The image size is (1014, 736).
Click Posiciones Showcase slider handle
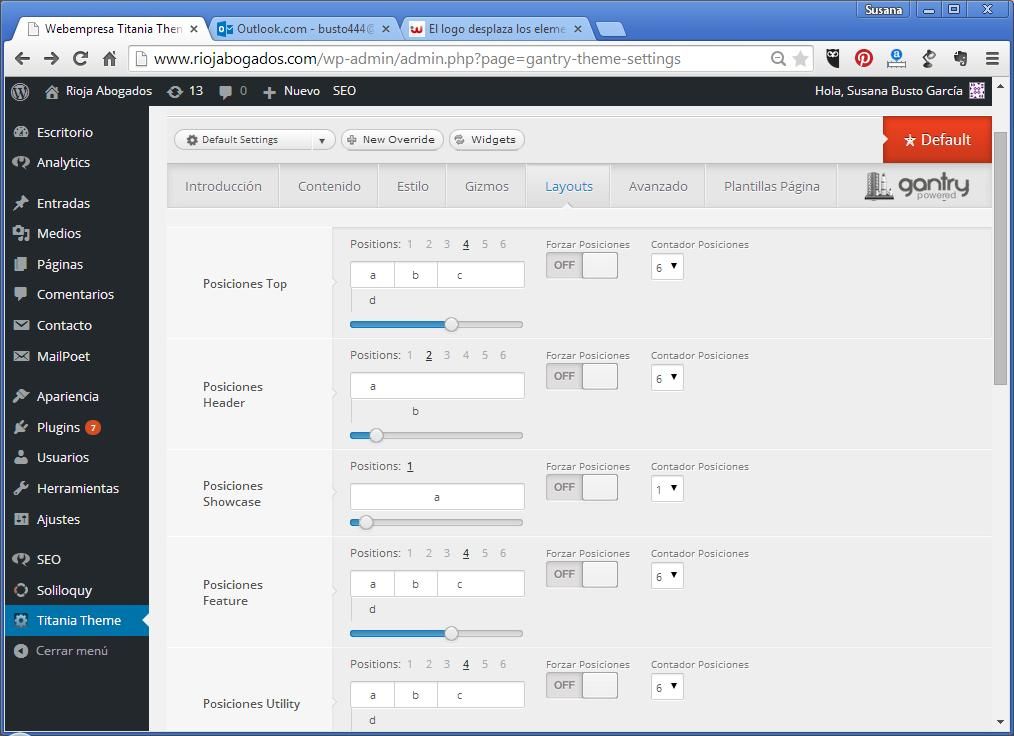point(366,523)
